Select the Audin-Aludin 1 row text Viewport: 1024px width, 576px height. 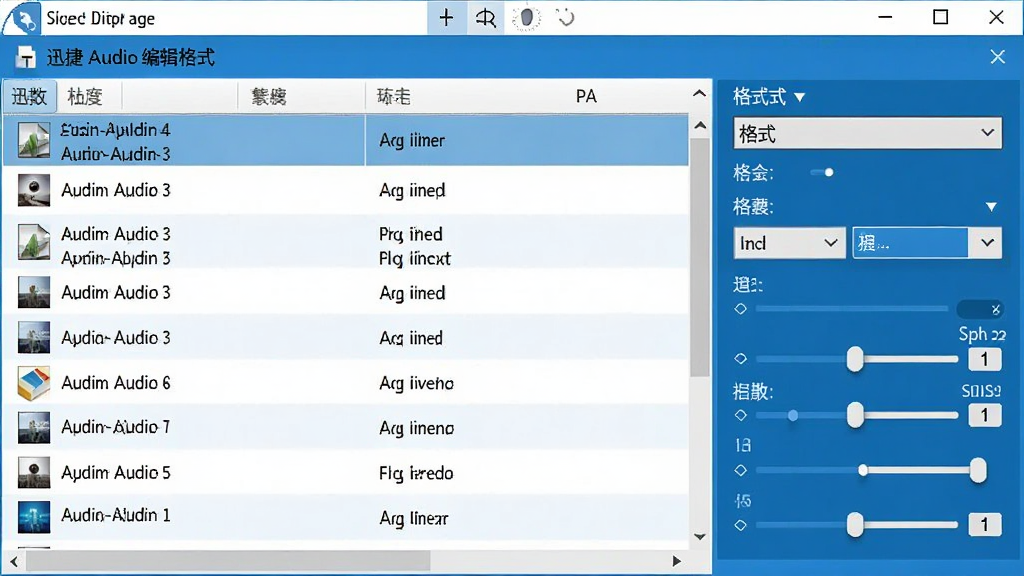[x=116, y=515]
